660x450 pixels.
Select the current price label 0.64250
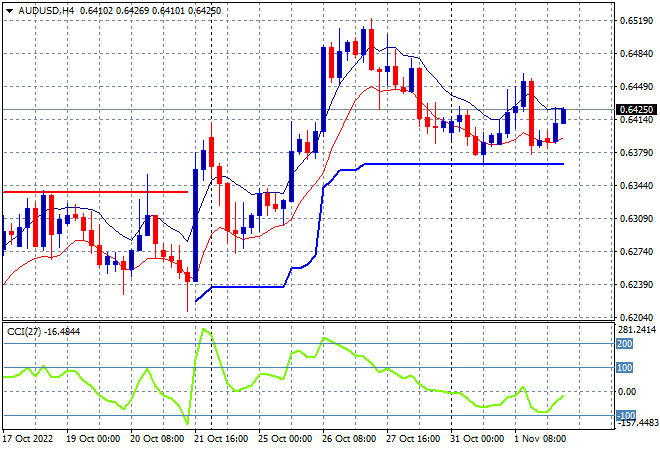point(636,109)
